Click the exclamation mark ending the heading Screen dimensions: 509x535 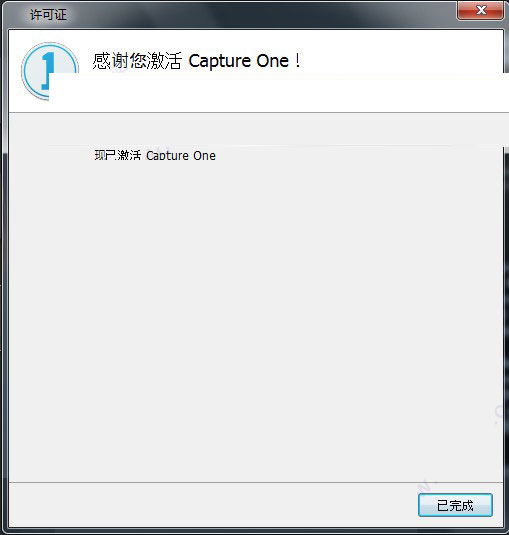(297, 61)
